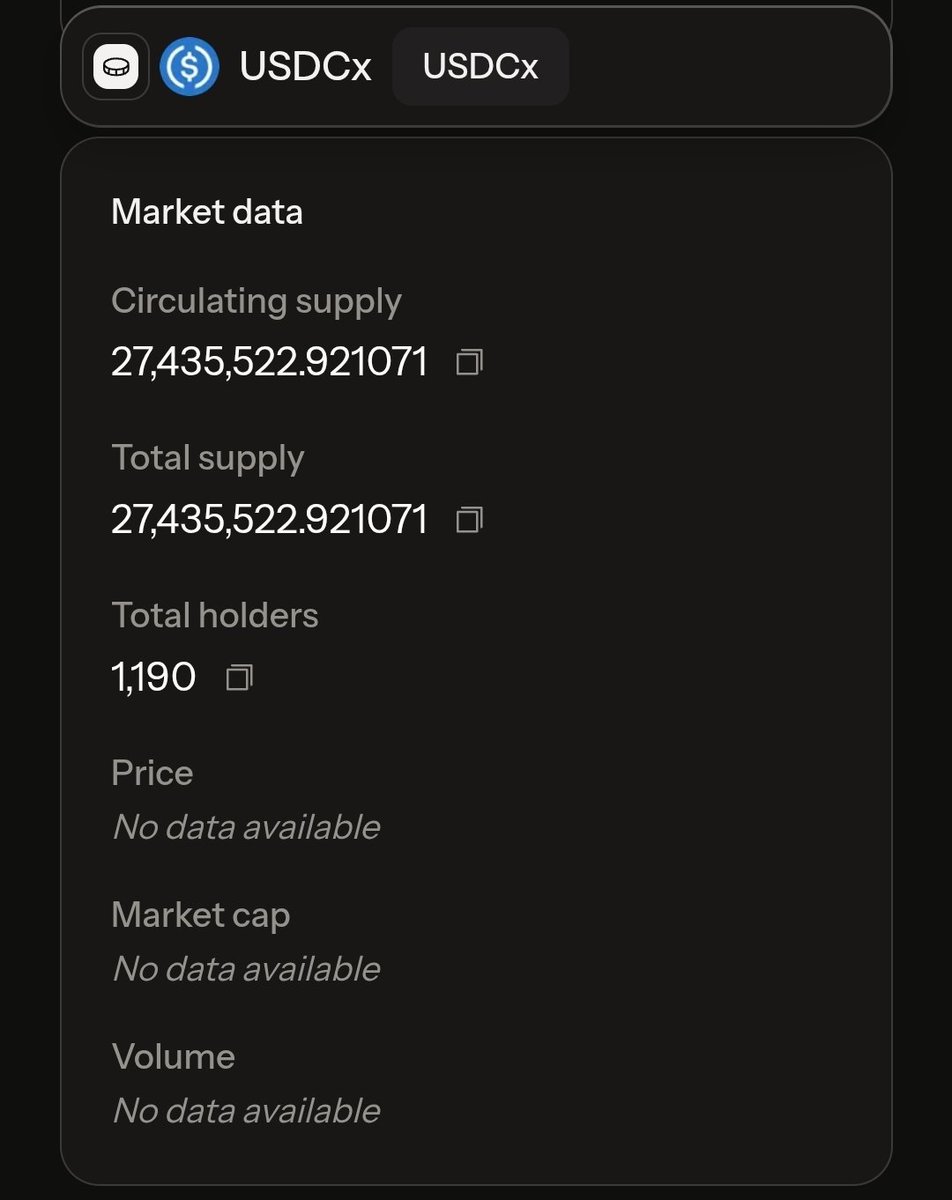Click the Price 'No data available' text

tap(246, 827)
